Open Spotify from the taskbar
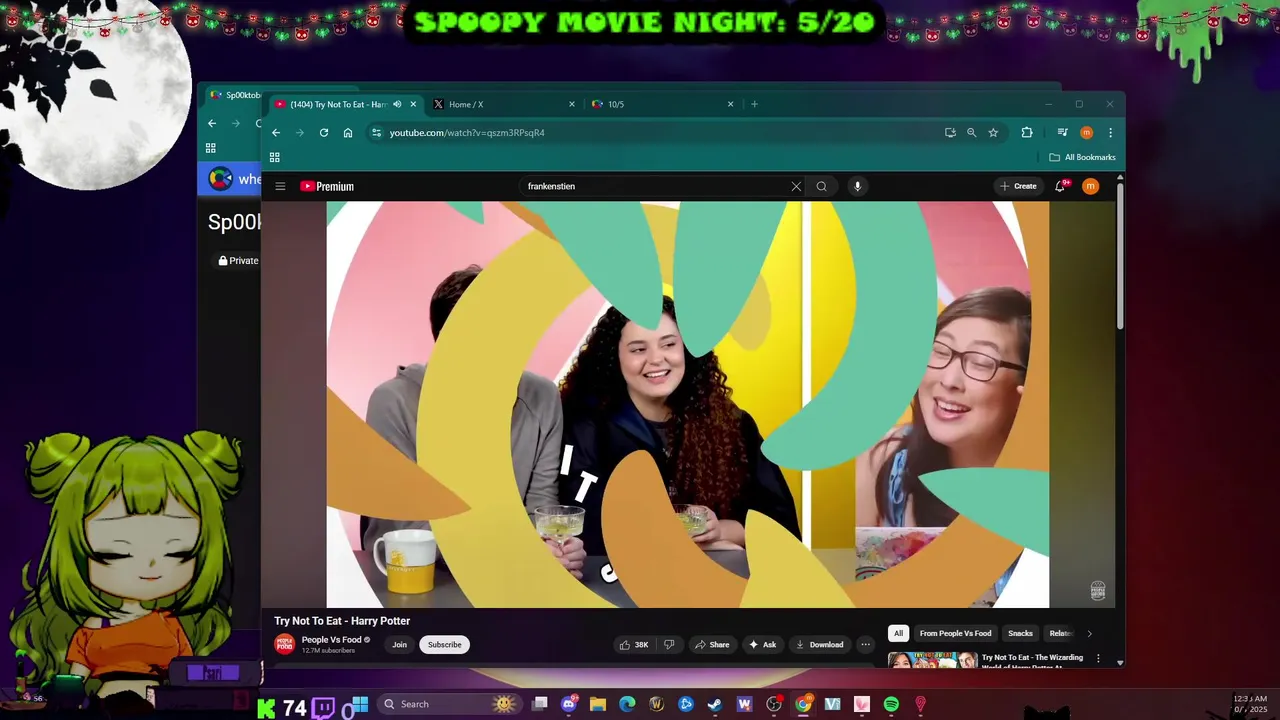The height and width of the screenshot is (720, 1280). 891,704
